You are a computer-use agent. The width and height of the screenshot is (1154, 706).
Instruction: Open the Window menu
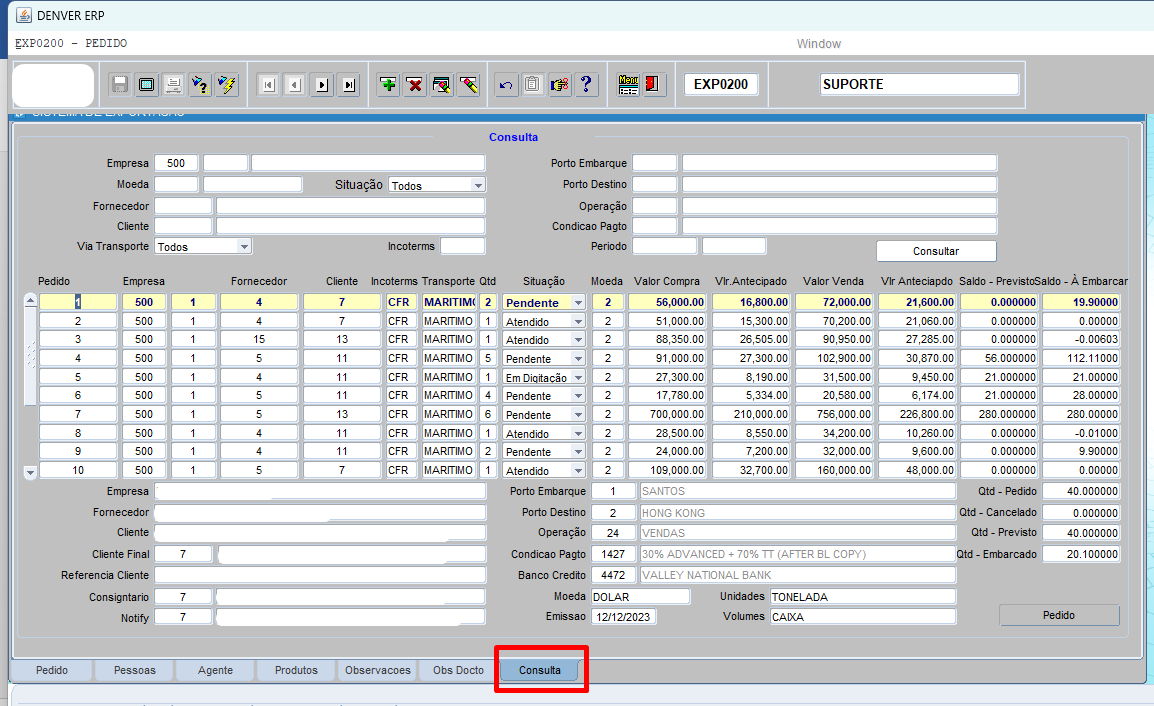pos(818,44)
